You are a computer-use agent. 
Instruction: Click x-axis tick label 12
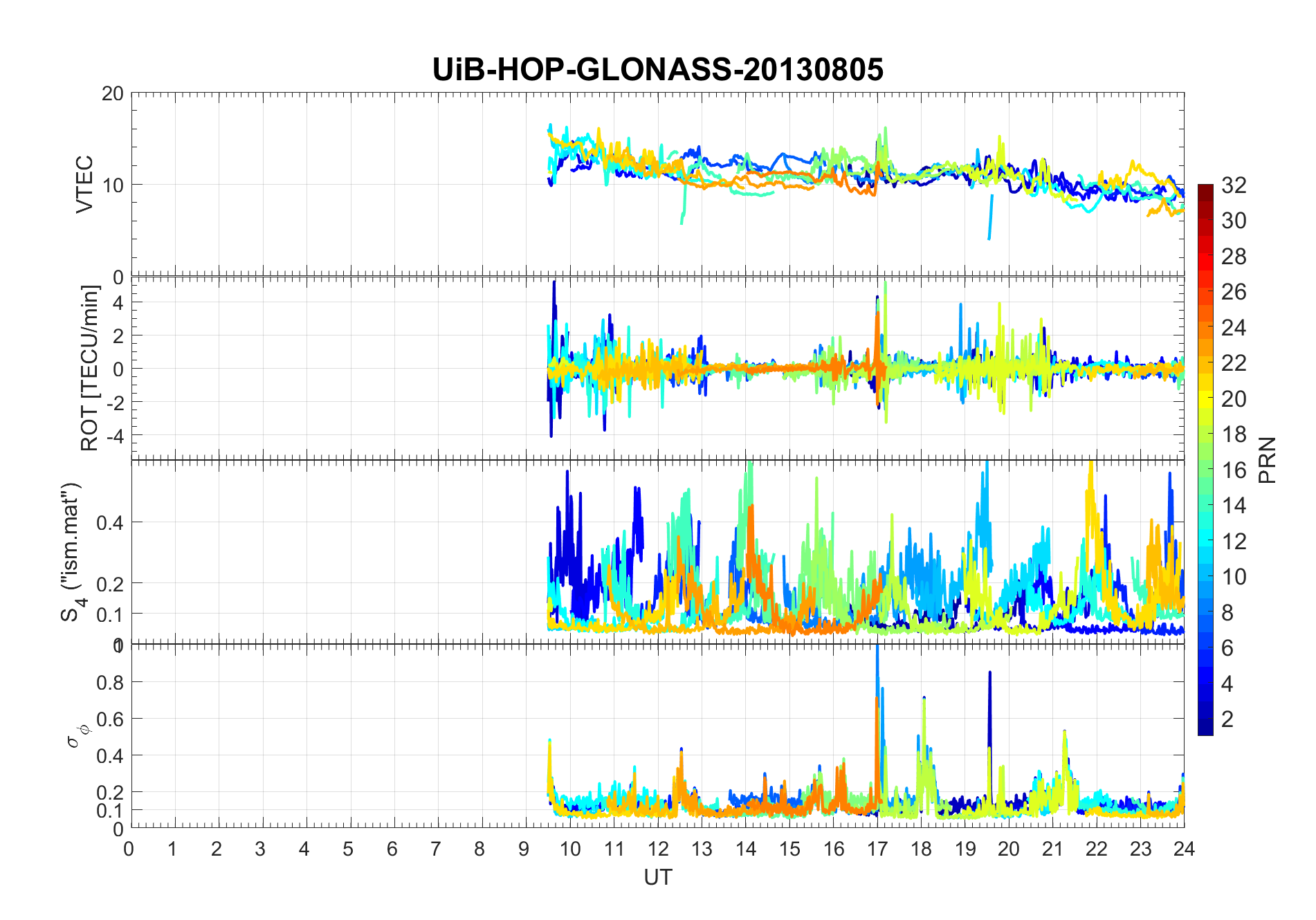[x=658, y=849]
